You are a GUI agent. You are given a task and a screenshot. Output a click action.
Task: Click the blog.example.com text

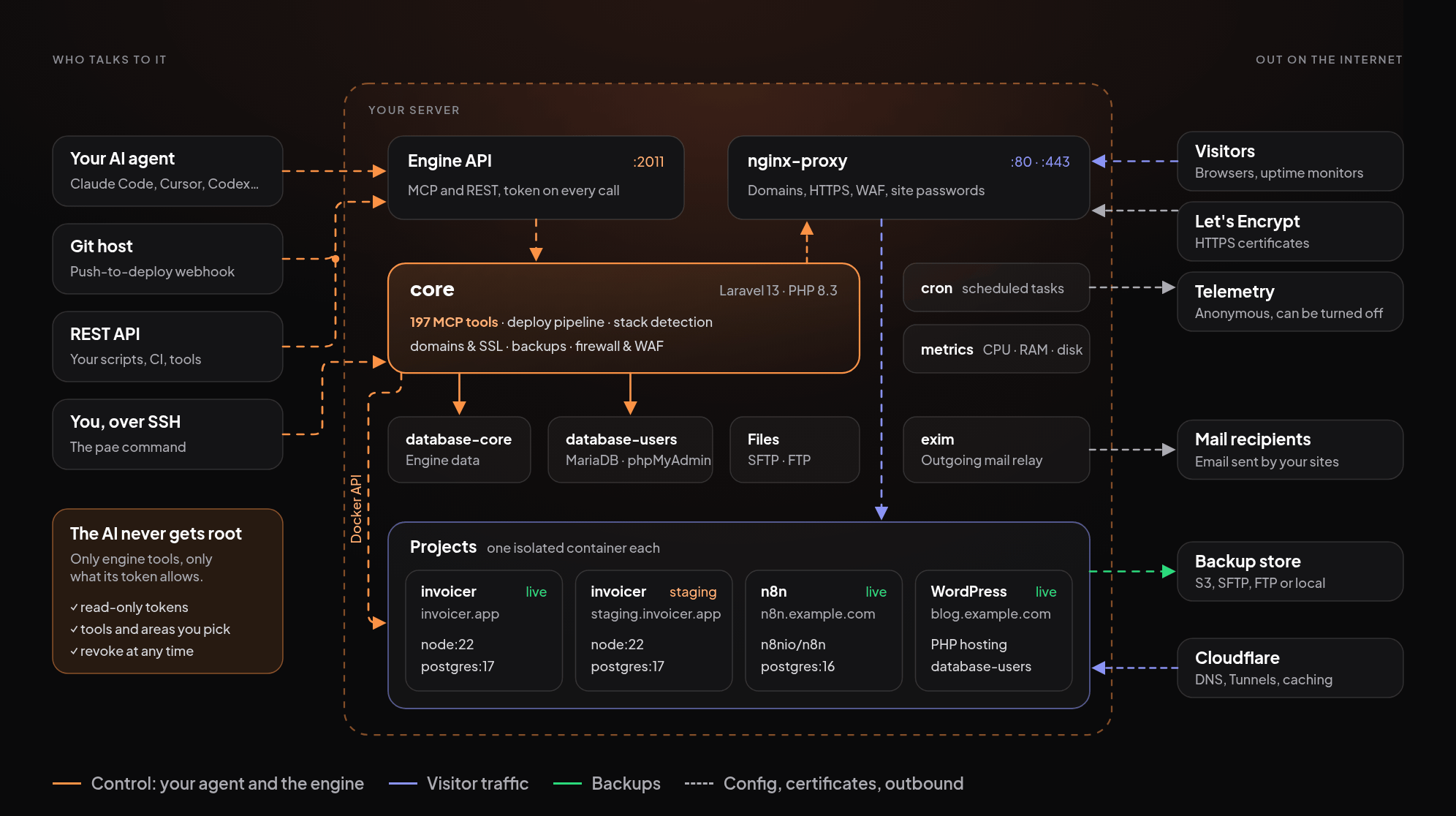[990, 614]
